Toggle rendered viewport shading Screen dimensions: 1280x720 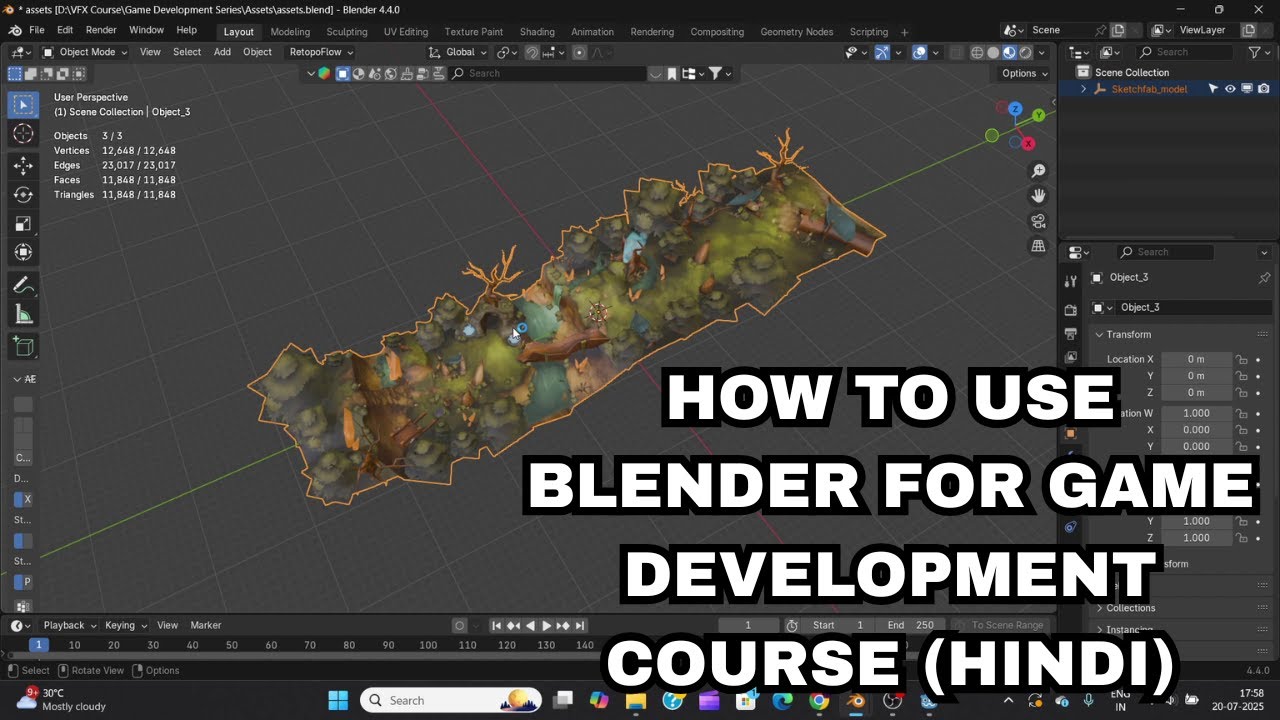point(1027,52)
